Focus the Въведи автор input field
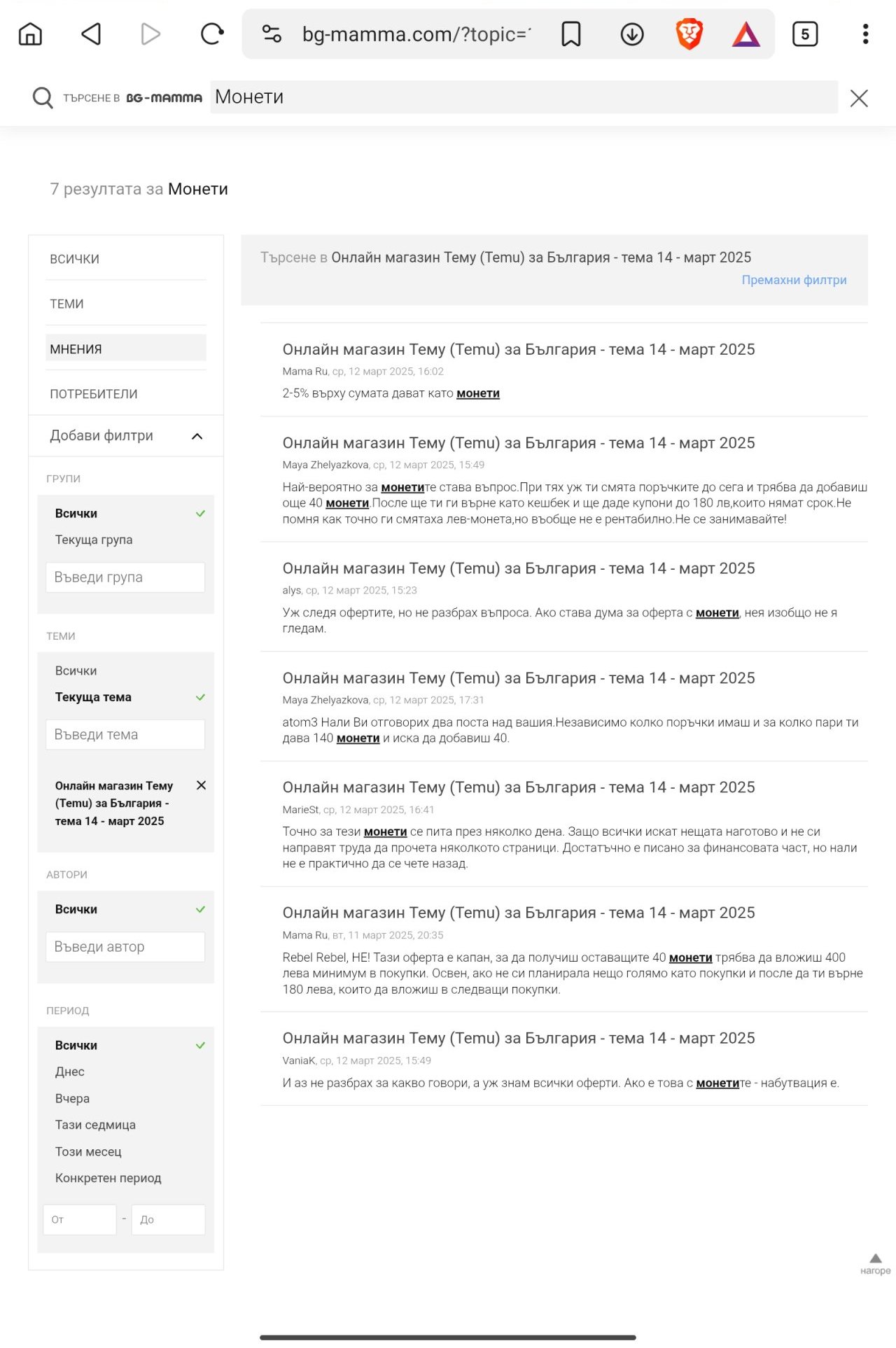This screenshot has width=896, height=1348. (x=125, y=947)
